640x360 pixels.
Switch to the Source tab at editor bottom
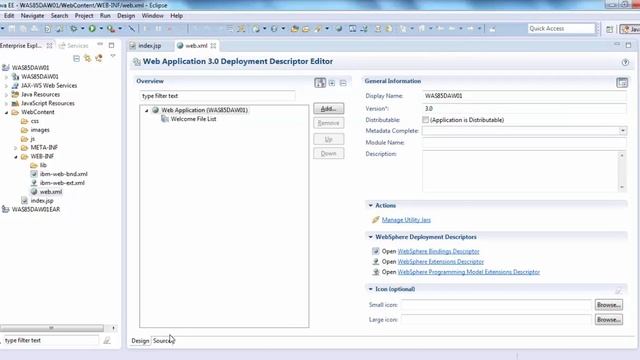(x=162, y=340)
